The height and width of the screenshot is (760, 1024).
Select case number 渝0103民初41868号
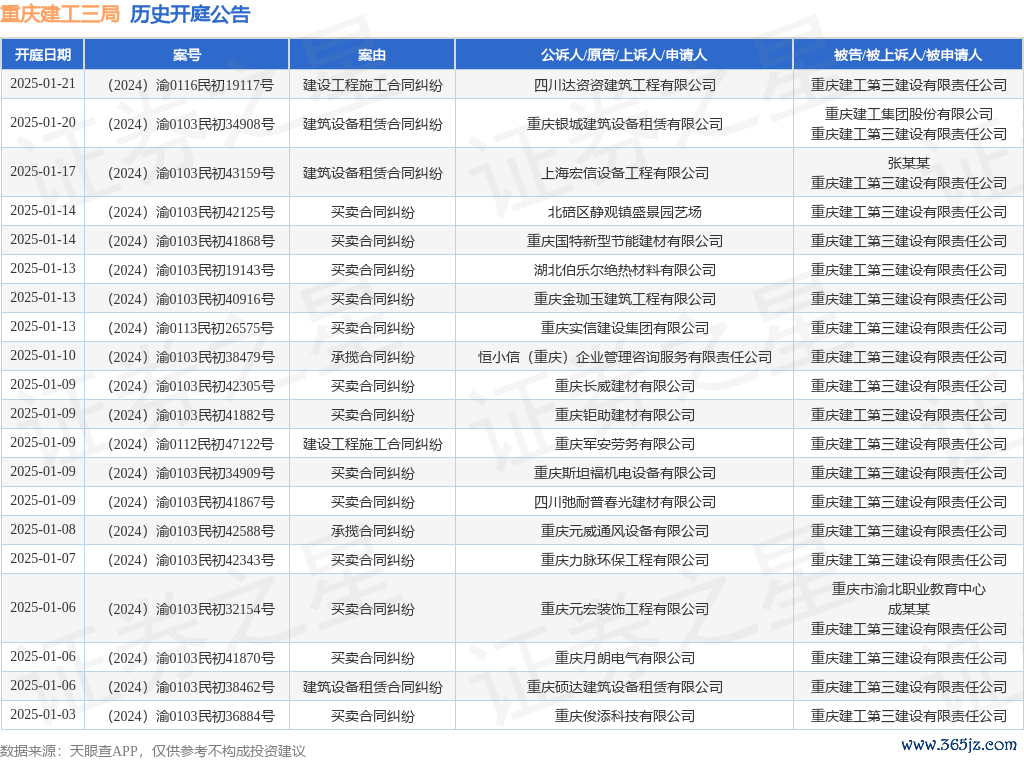(191, 241)
